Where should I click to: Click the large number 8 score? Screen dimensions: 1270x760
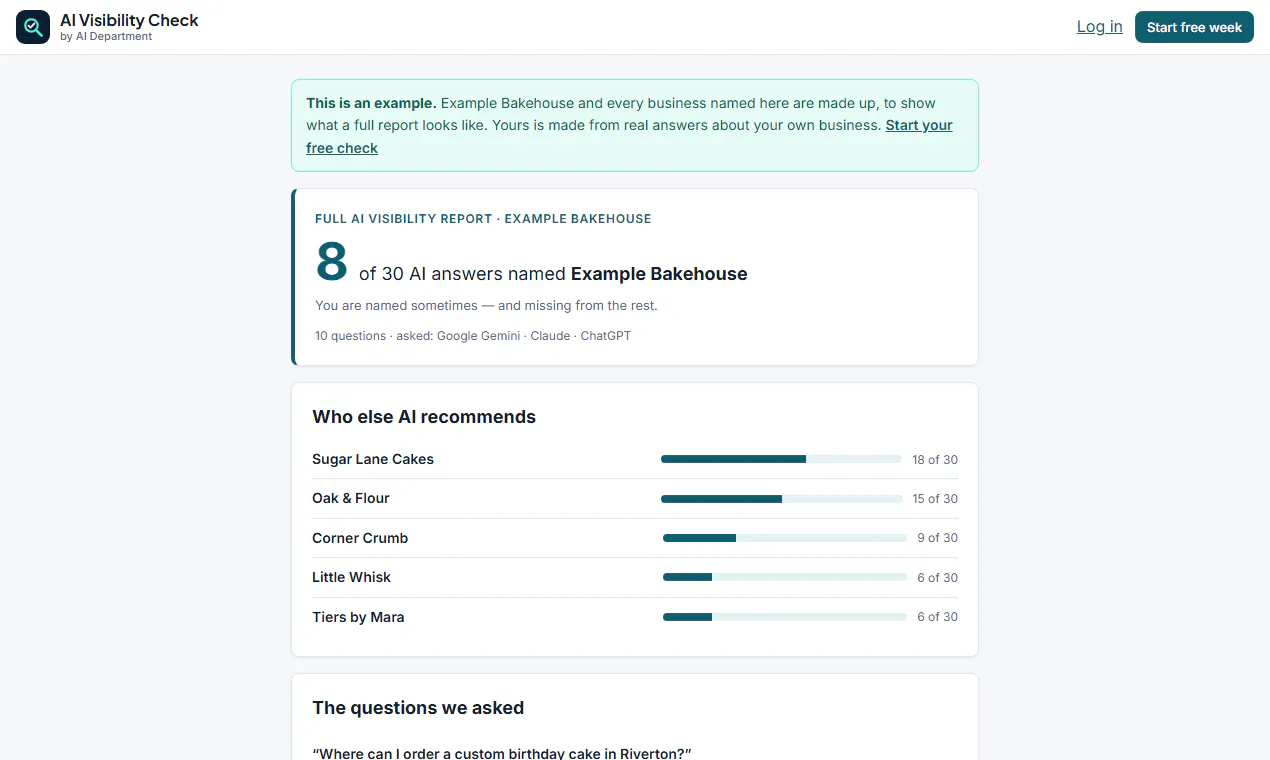(x=331, y=262)
